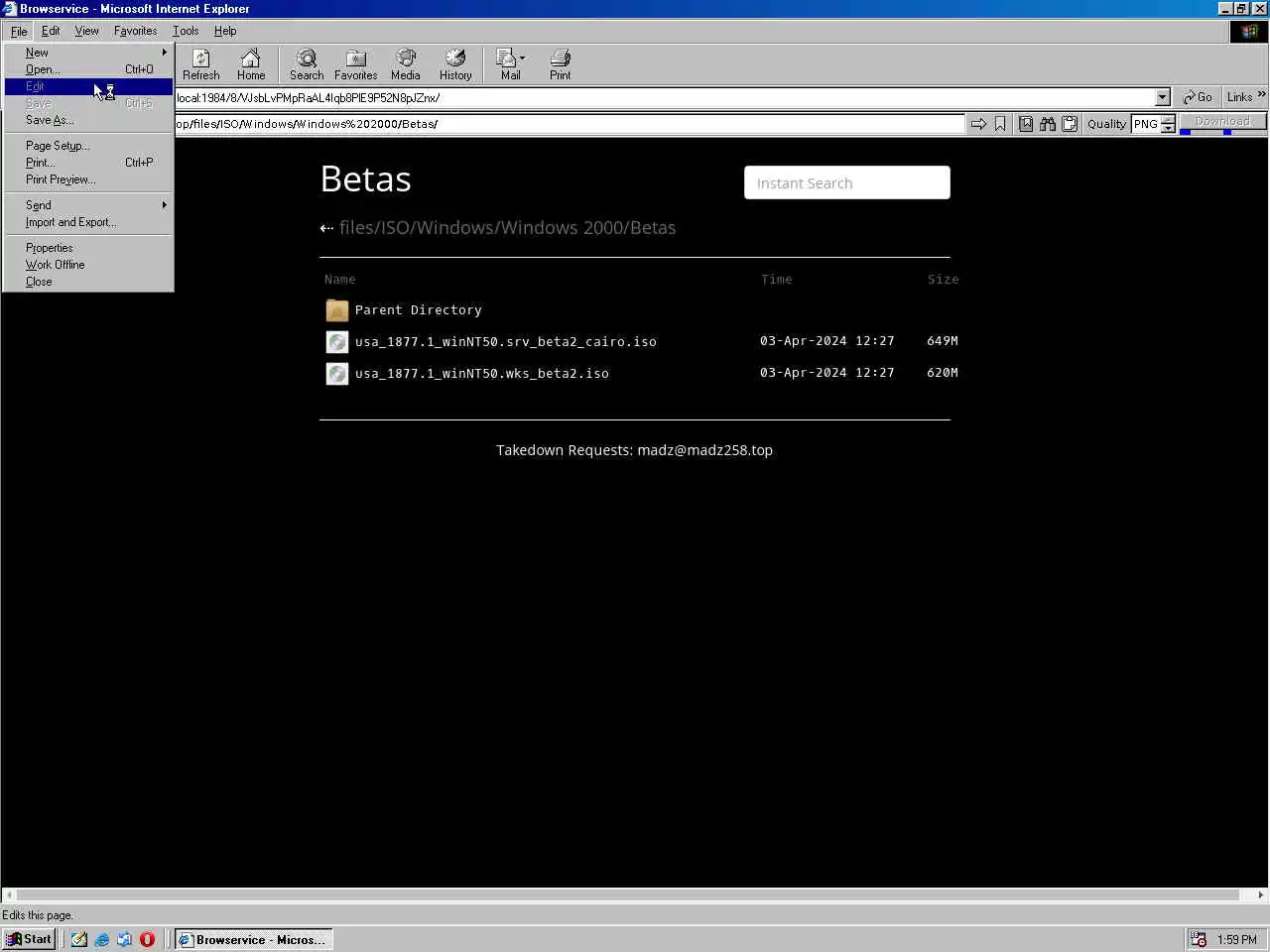Open the Mail button dropdown arrow
1270x952 pixels.
[x=523, y=58]
